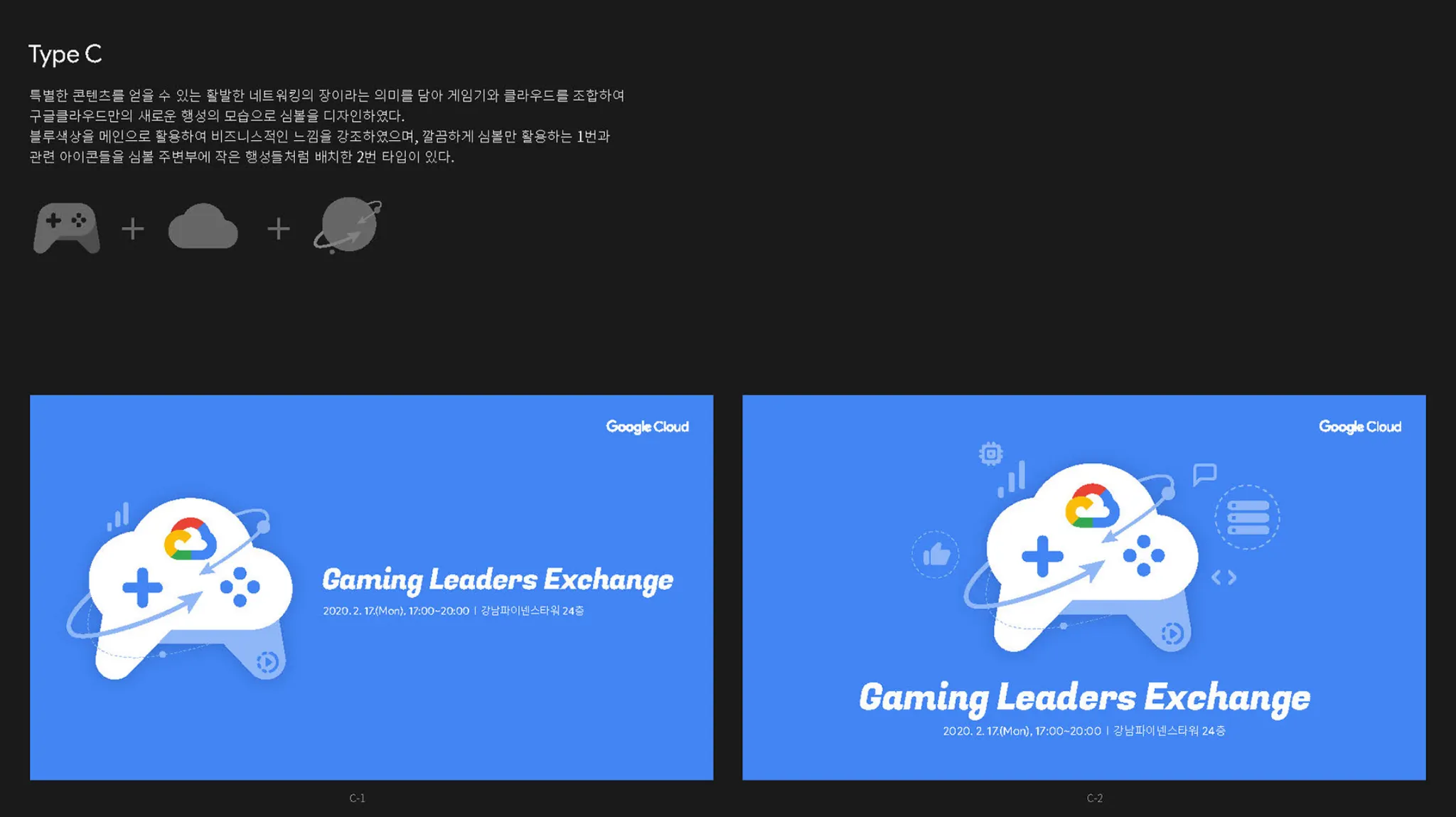This screenshot has height=817, width=1456.
Task: Click the gray cloud icon
Action: coord(203,227)
